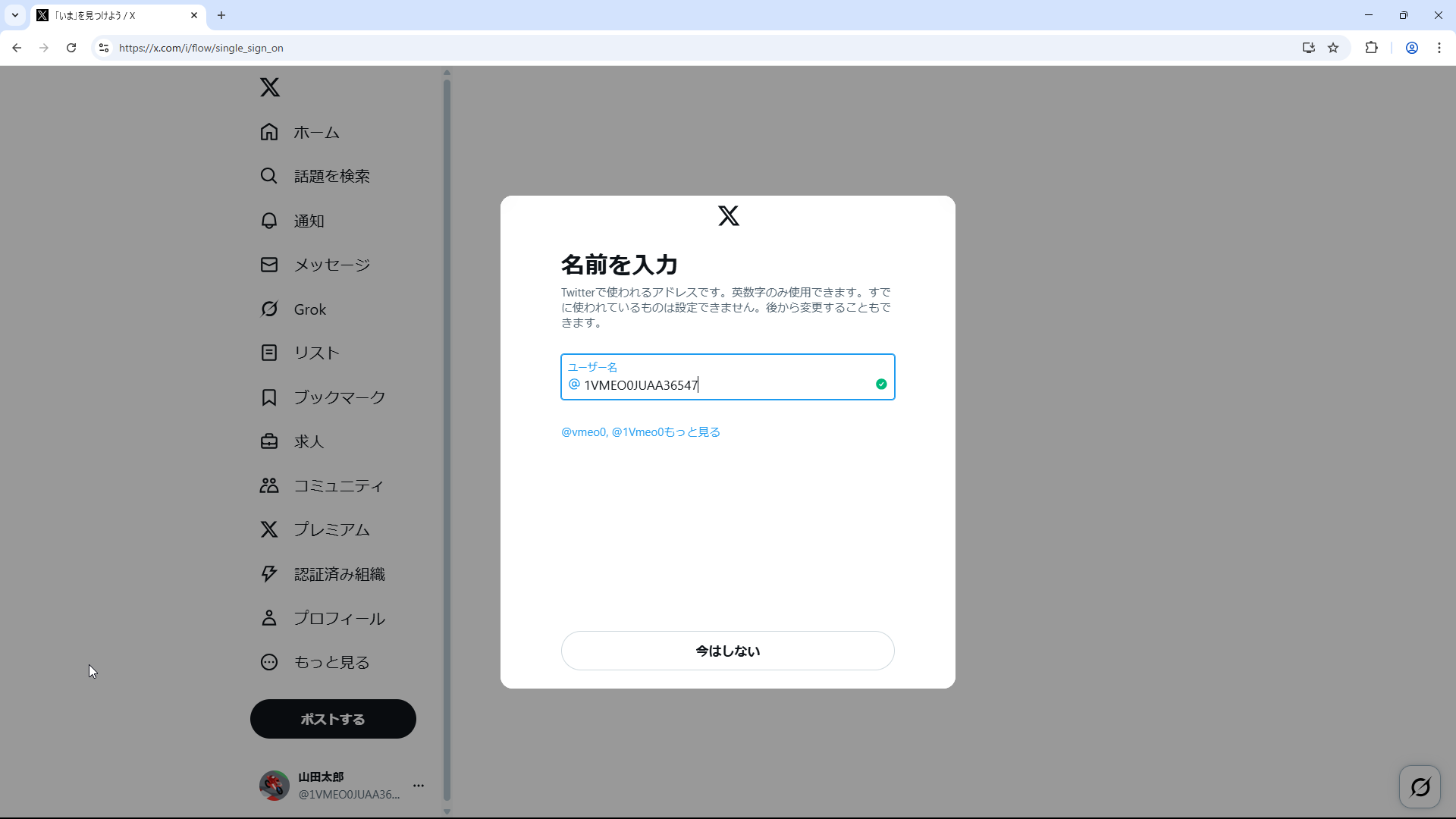Click the X logo in sidebar

(x=269, y=87)
